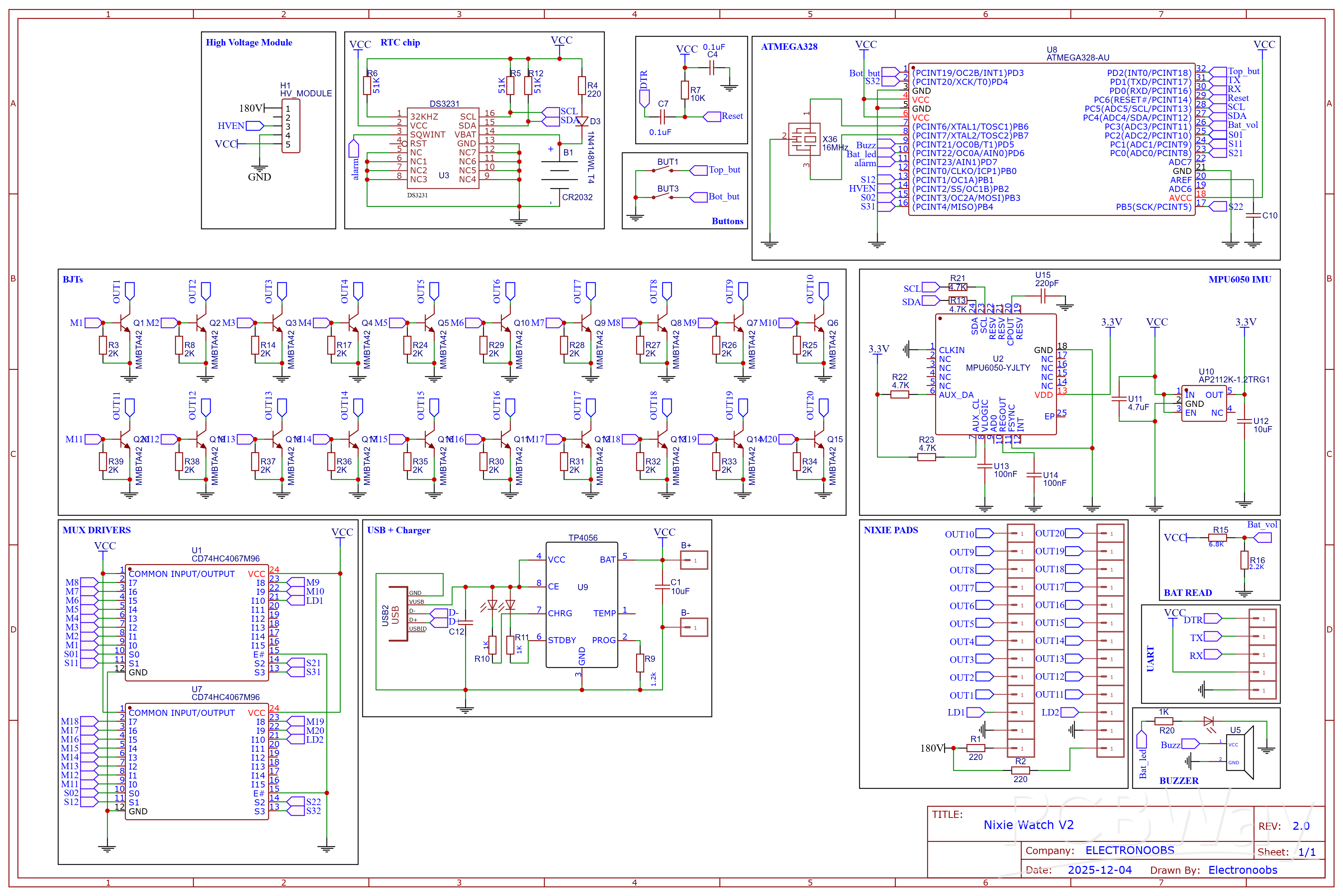Click the REV 2.0 value in title block

coord(1302,826)
